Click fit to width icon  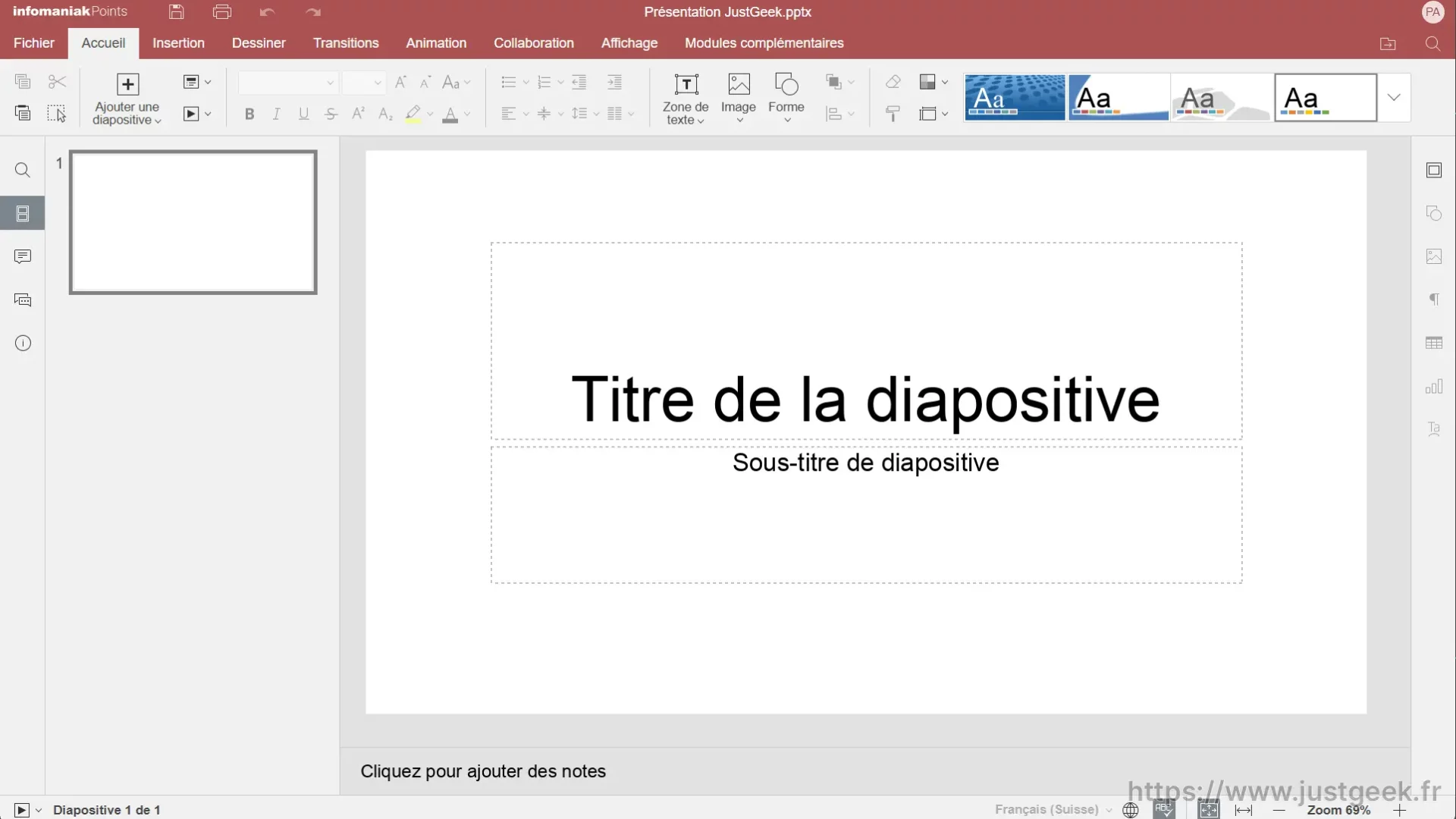tap(1244, 810)
